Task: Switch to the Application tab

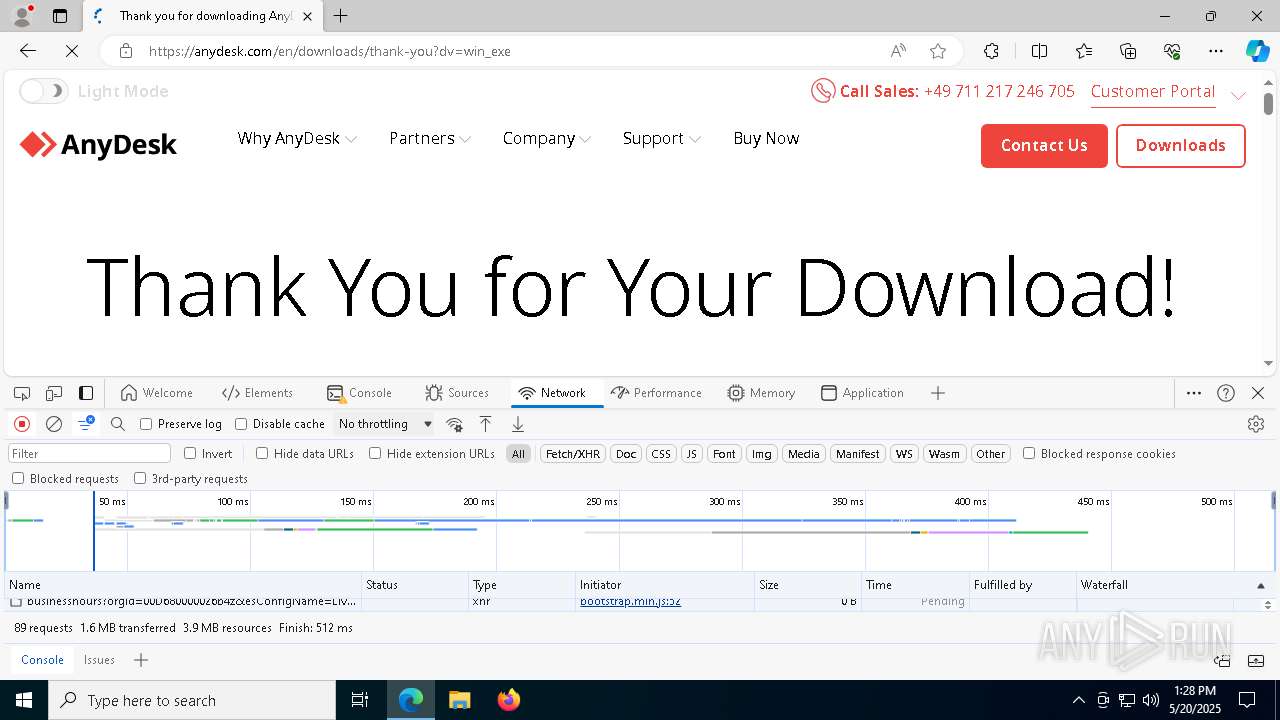Action: 862,393
